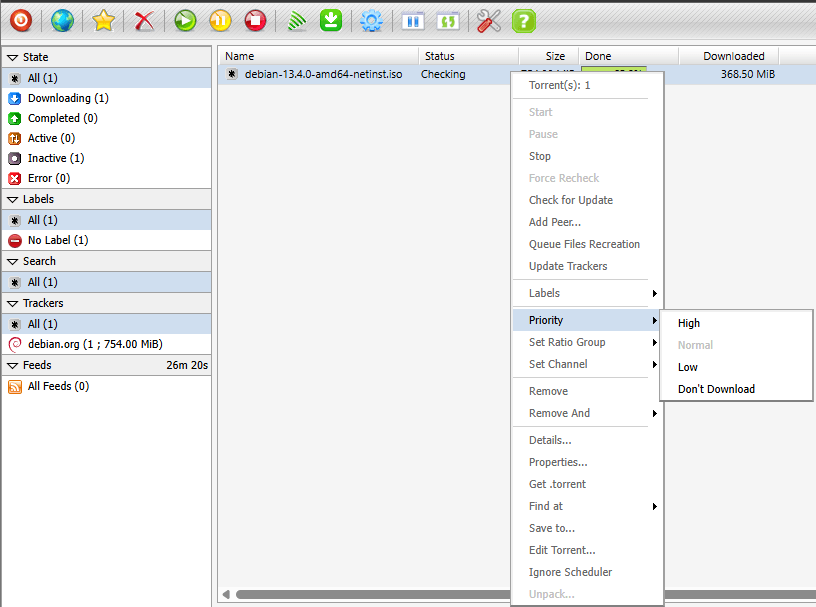The height and width of the screenshot is (607, 816).
Task: Click the red X remove toolbar icon
Action: pyautogui.click(x=144, y=21)
